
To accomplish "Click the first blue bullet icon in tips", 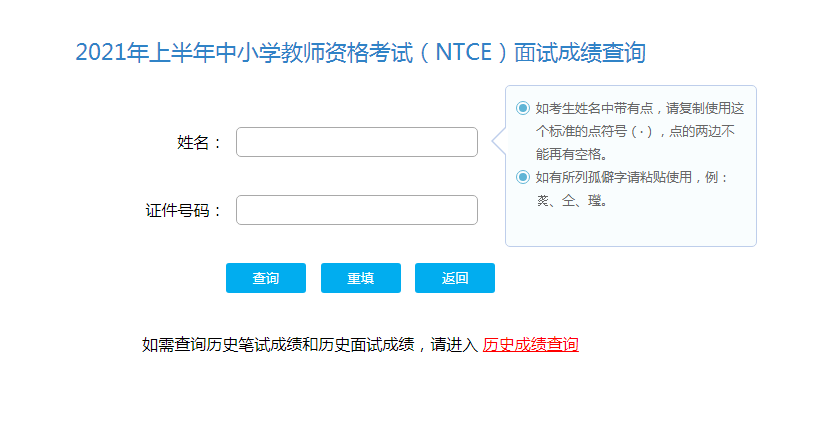I will click(523, 108).
